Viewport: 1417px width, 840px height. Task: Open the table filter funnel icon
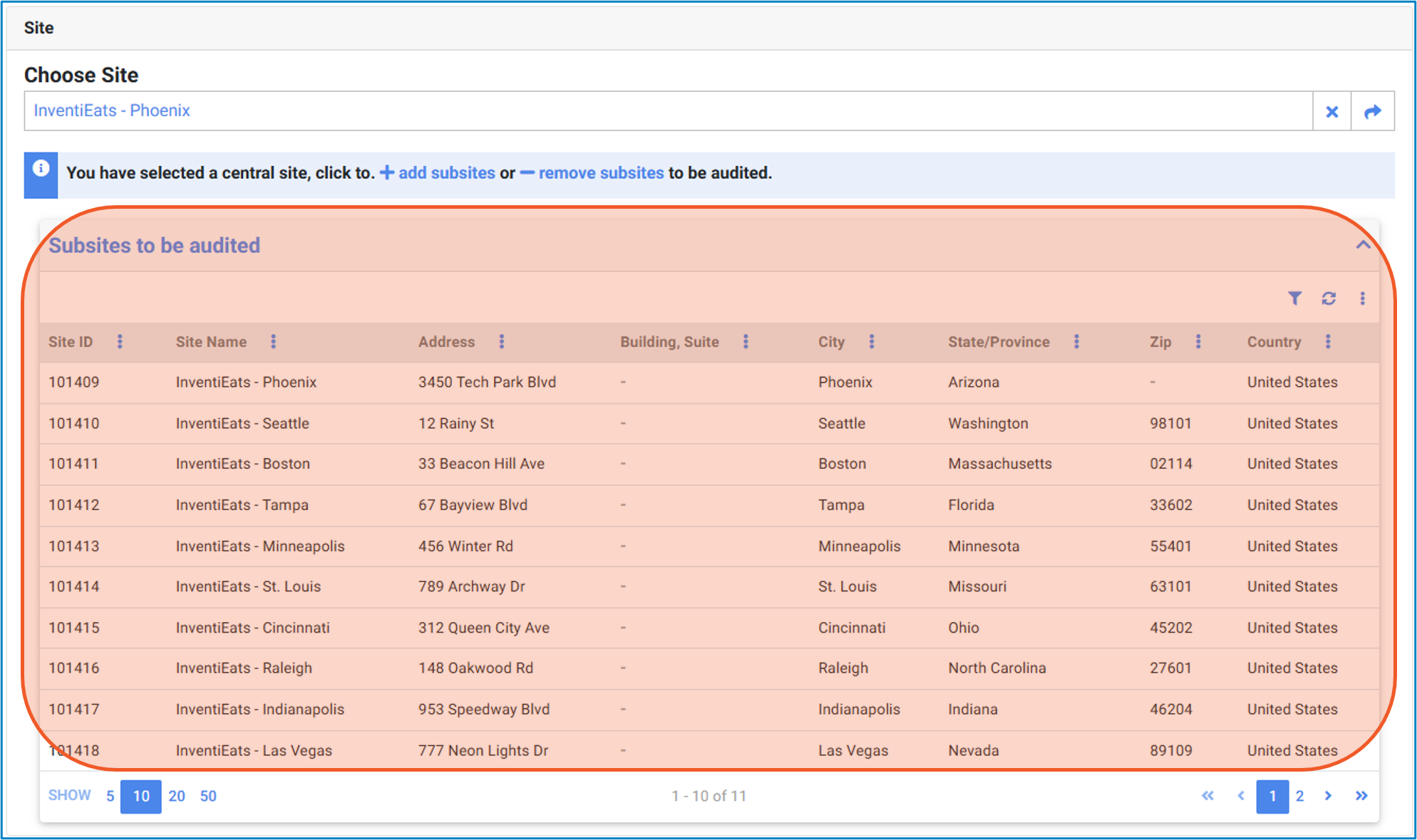click(1294, 299)
